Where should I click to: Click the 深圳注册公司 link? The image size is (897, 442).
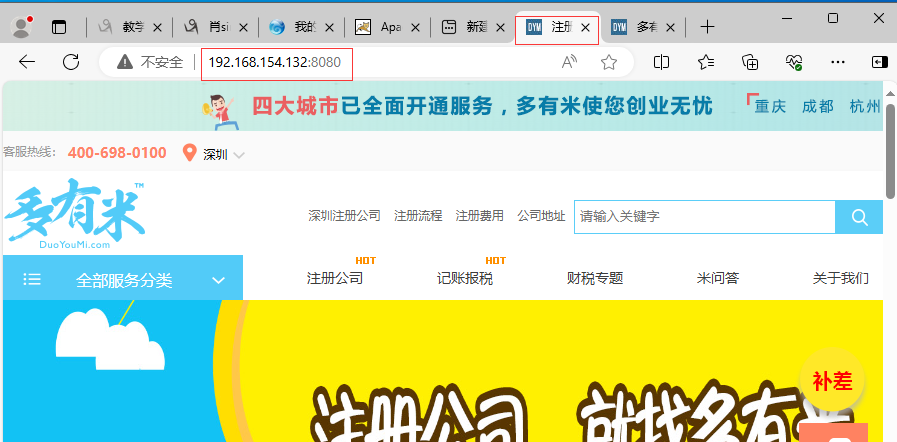(344, 216)
